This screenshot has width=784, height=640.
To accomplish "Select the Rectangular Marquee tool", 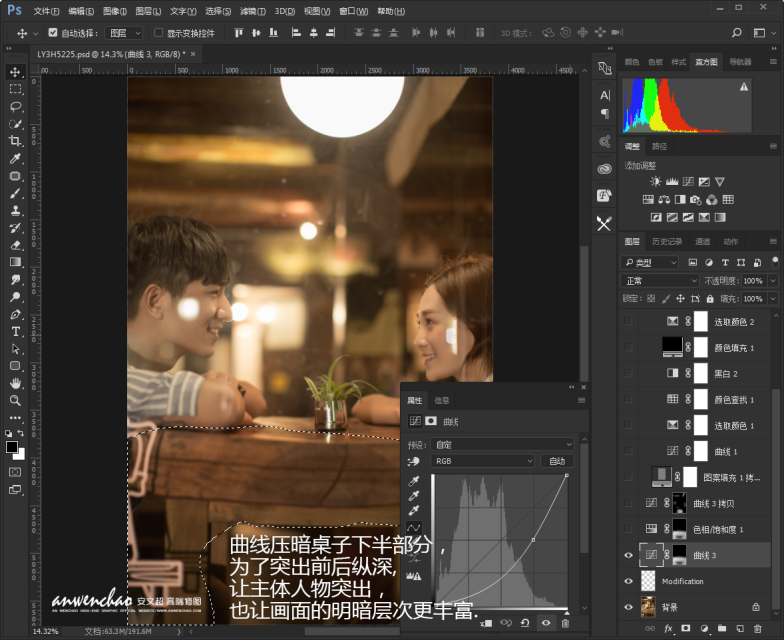I will tap(15, 89).
